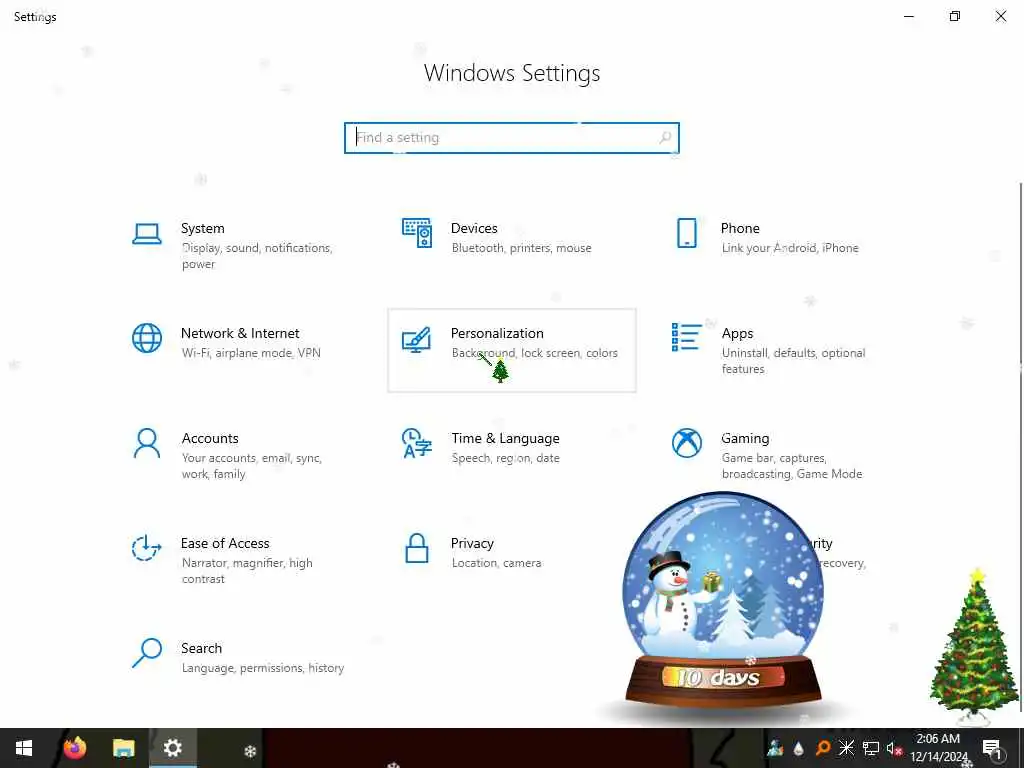Click the Accounts category title
The width and height of the screenshot is (1024, 768).
(x=210, y=438)
